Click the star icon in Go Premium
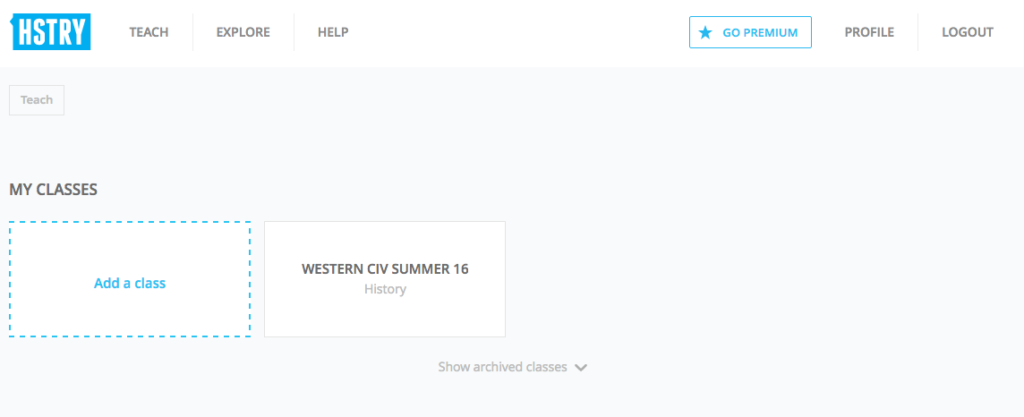 706,32
